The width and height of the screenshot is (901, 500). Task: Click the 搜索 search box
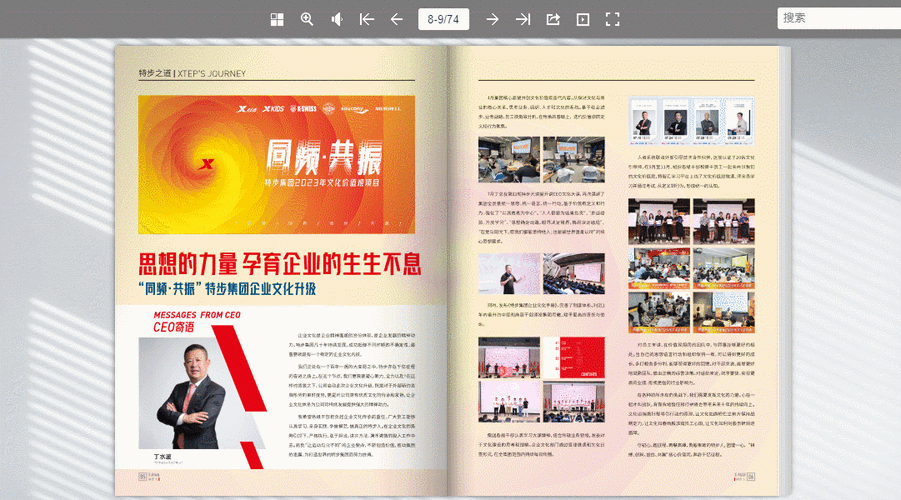839,18
